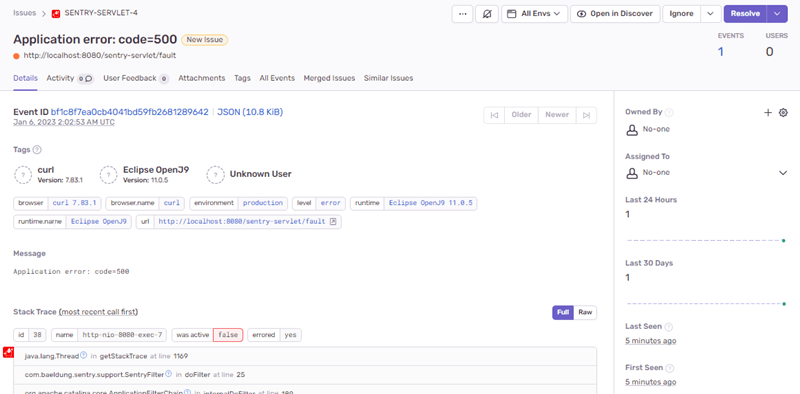Expand the Ignore options arrow
800x394 pixels.
pos(711,14)
